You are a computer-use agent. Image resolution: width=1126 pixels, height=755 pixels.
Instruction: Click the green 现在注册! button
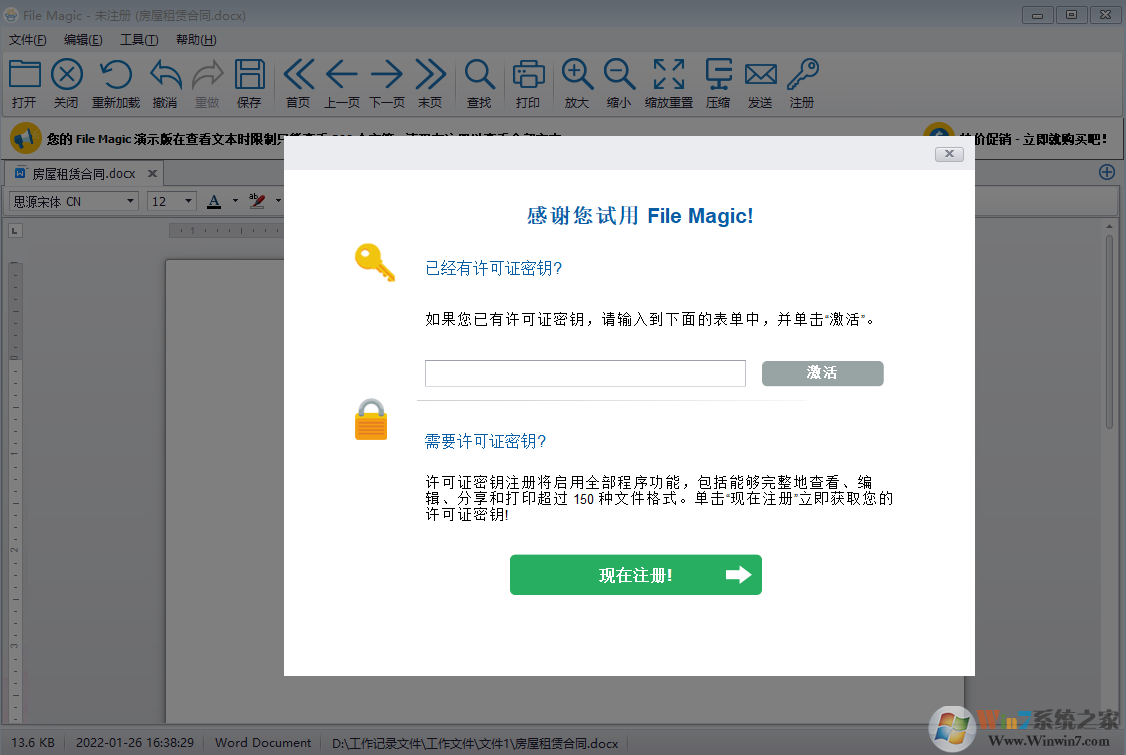[x=636, y=575]
